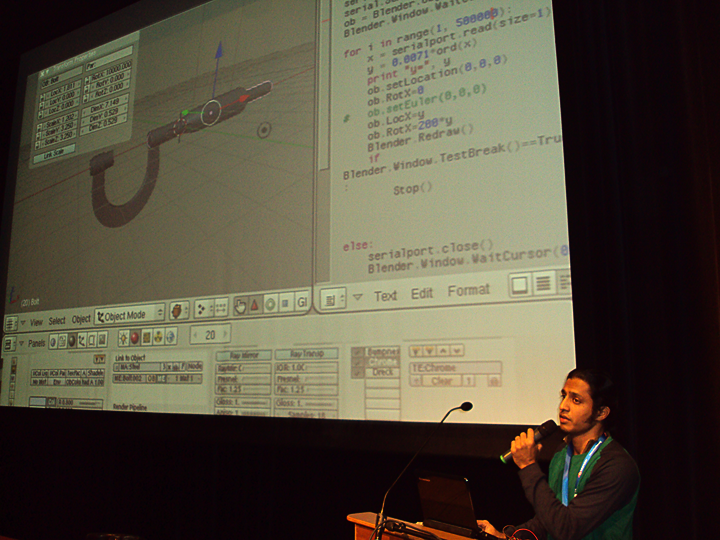The width and height of the screenshot is (720, 540).
Task: Paste texture channel from buffer icon
Action: tap(429, 351)
